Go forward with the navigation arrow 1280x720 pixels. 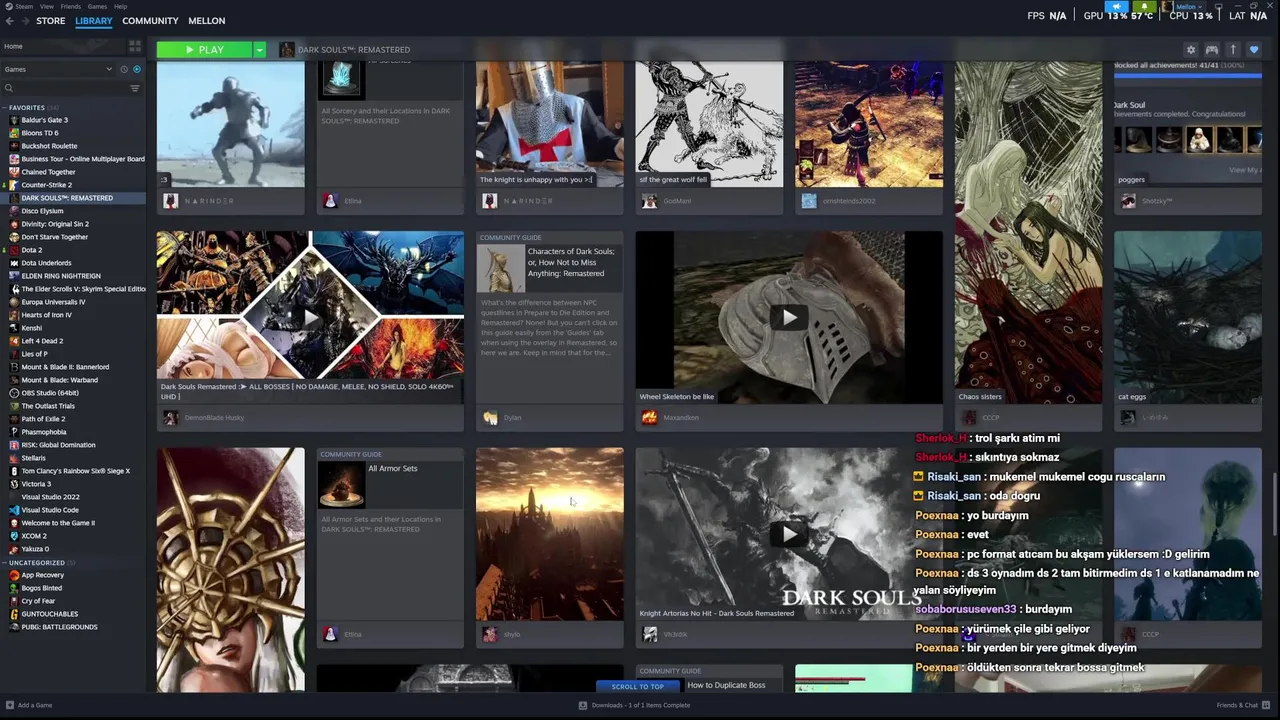pyautogui.click(x=23, y=20)
